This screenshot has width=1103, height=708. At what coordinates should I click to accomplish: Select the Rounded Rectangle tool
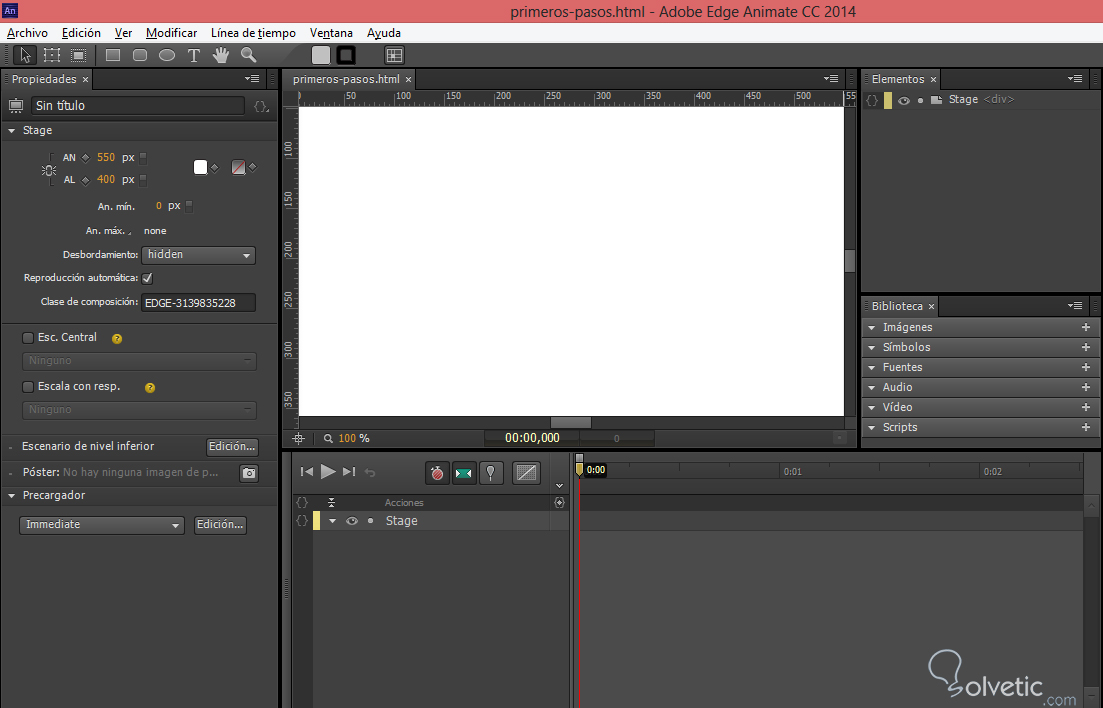coord(140,56)
